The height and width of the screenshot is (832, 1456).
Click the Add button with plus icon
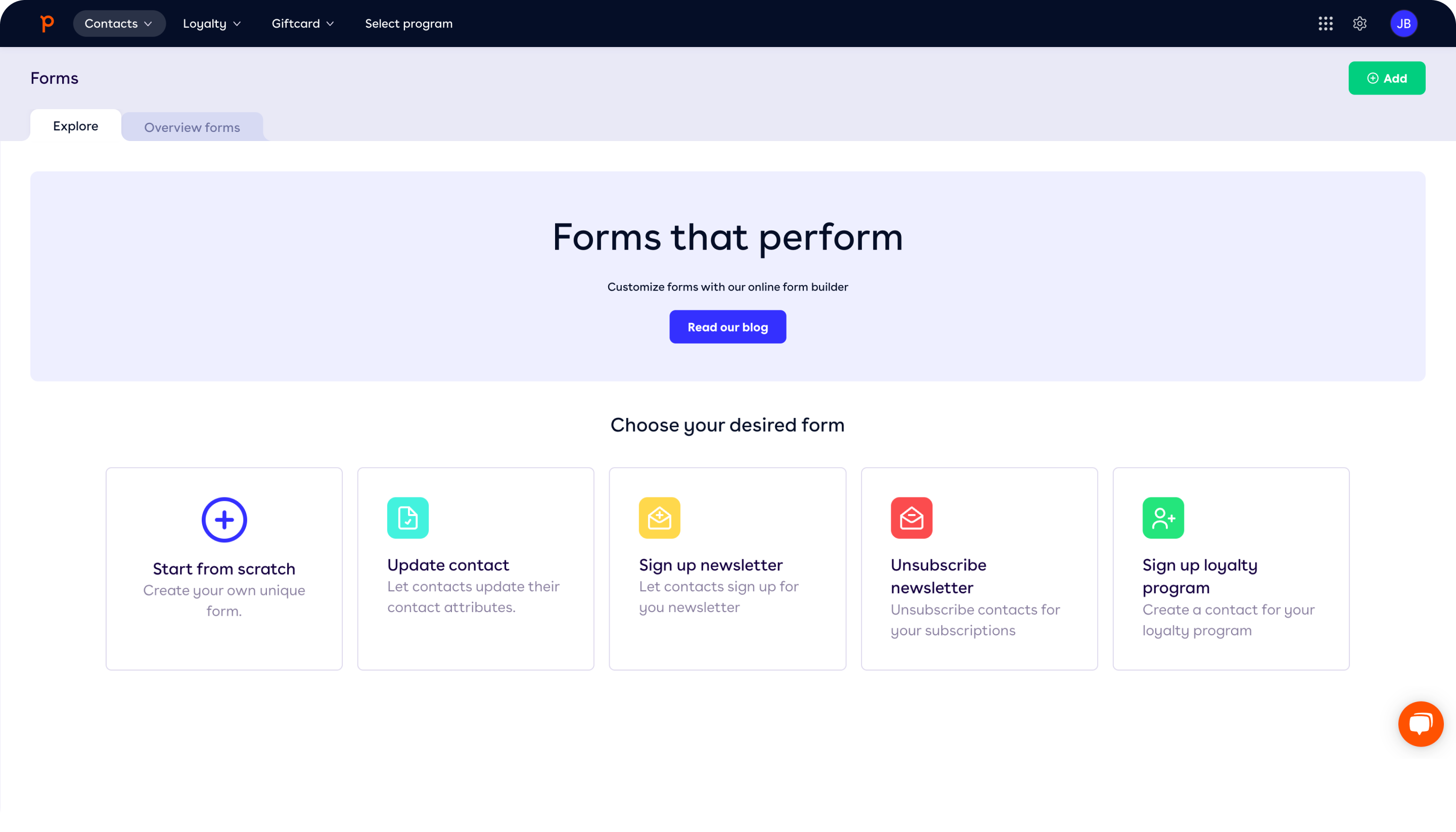[1387, 78]
